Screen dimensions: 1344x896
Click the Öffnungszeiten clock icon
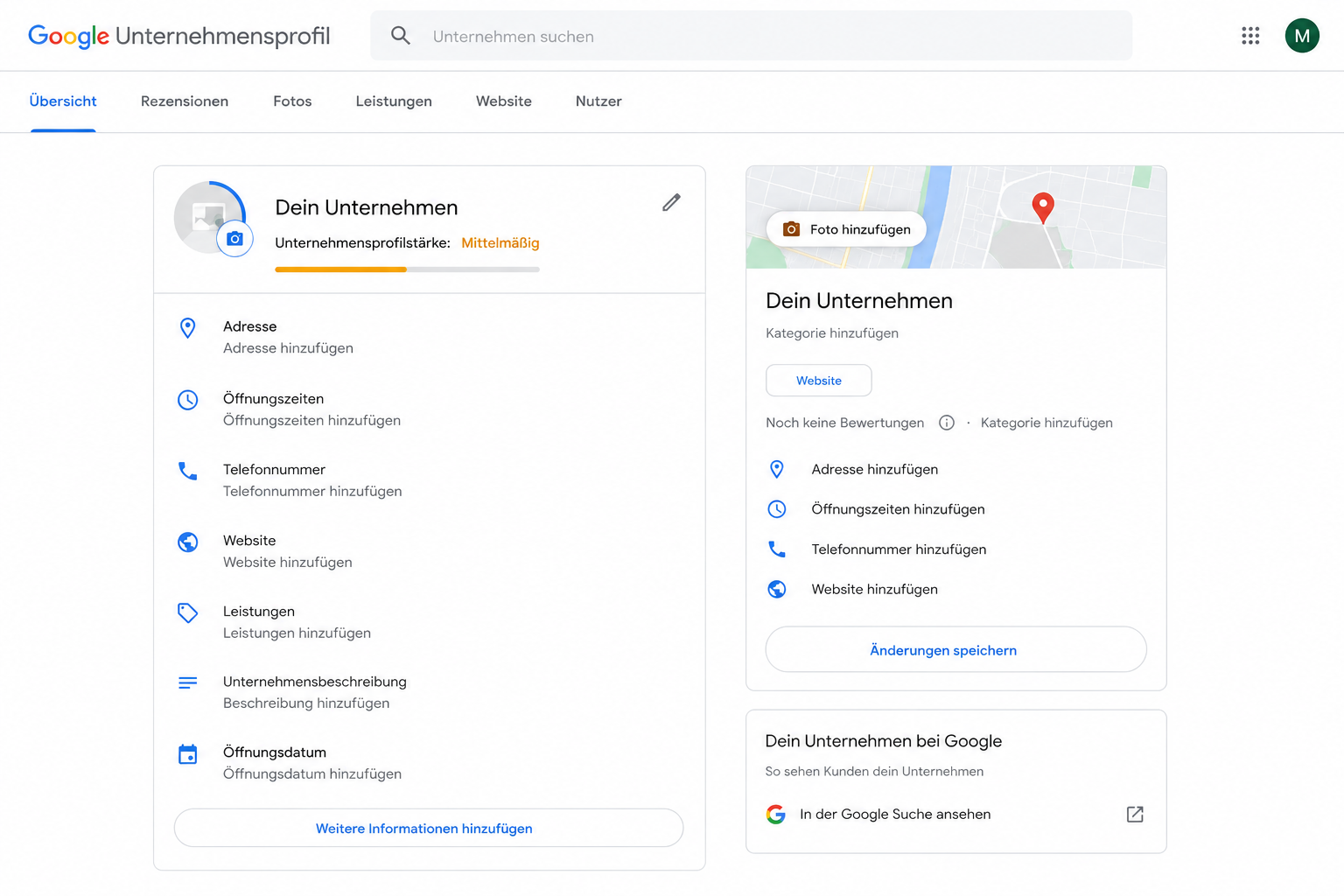[x=187, y=400]
